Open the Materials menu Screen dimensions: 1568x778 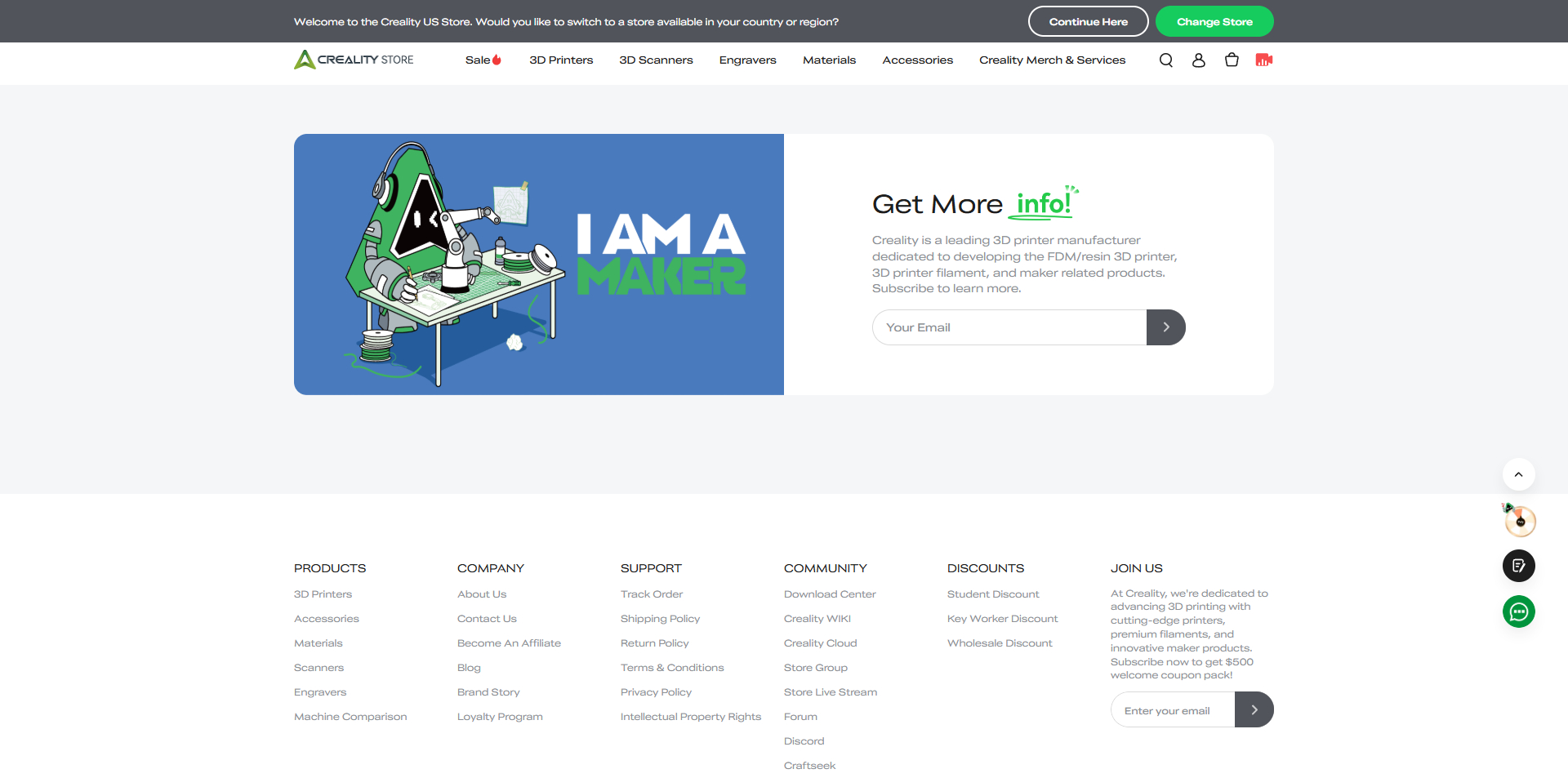tap(829, 60)
